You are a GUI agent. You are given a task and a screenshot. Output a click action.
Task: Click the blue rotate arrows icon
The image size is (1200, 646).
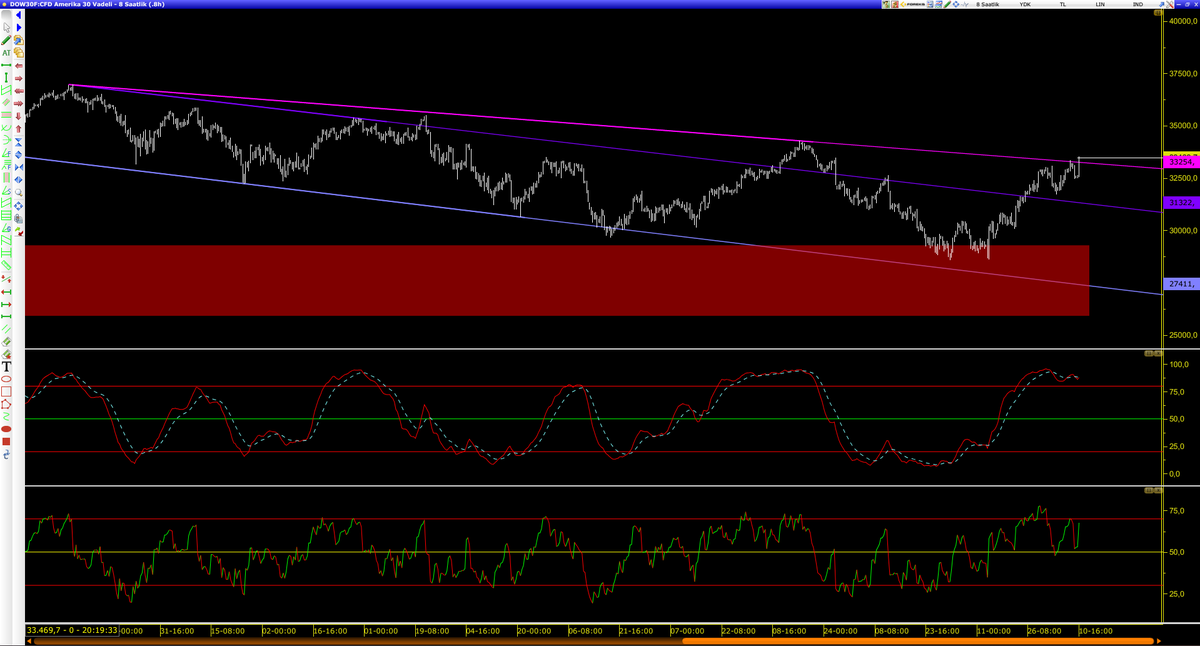pos(6,454)
